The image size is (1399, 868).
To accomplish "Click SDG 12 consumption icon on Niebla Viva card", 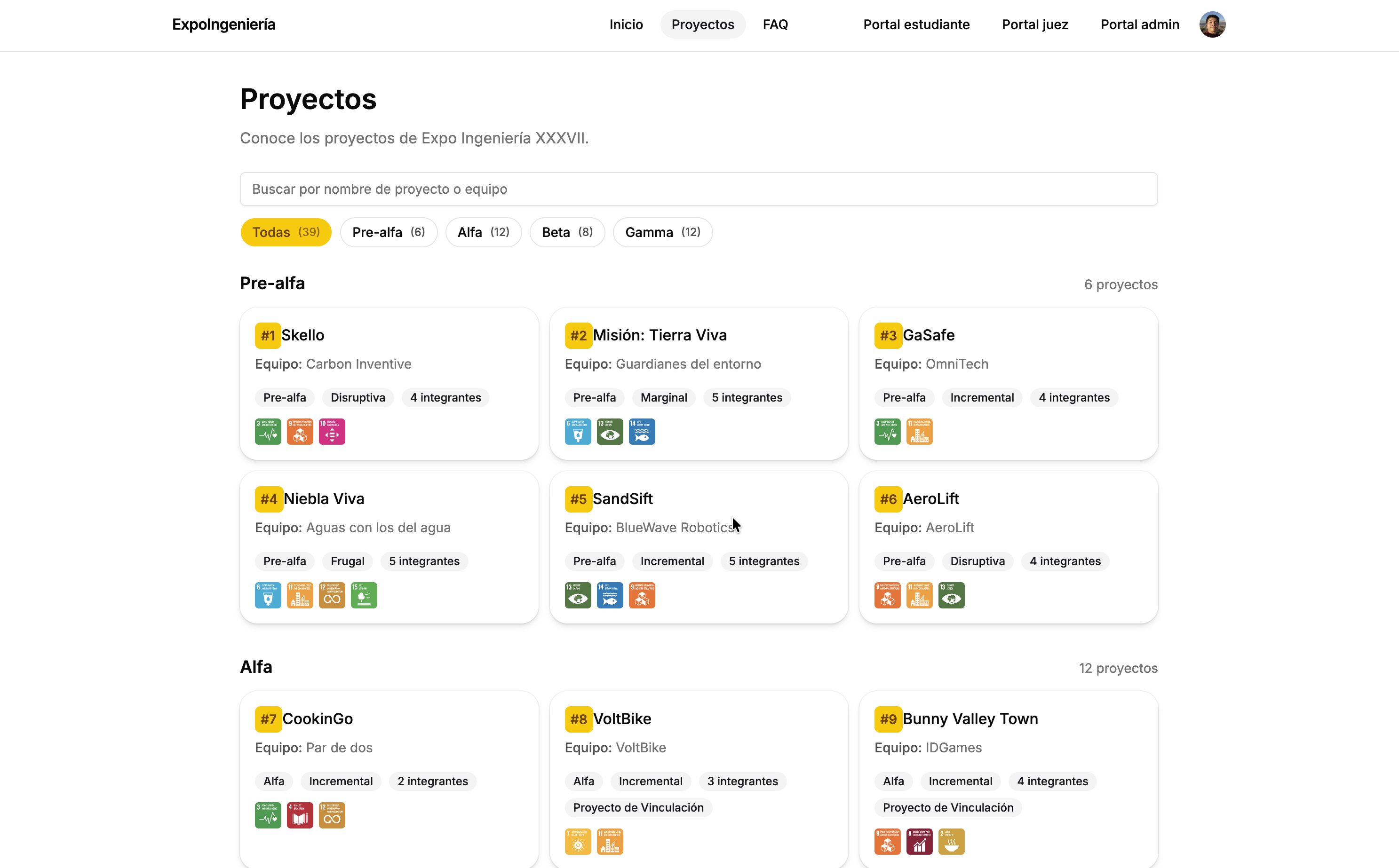I will click(x=332, y=595).
